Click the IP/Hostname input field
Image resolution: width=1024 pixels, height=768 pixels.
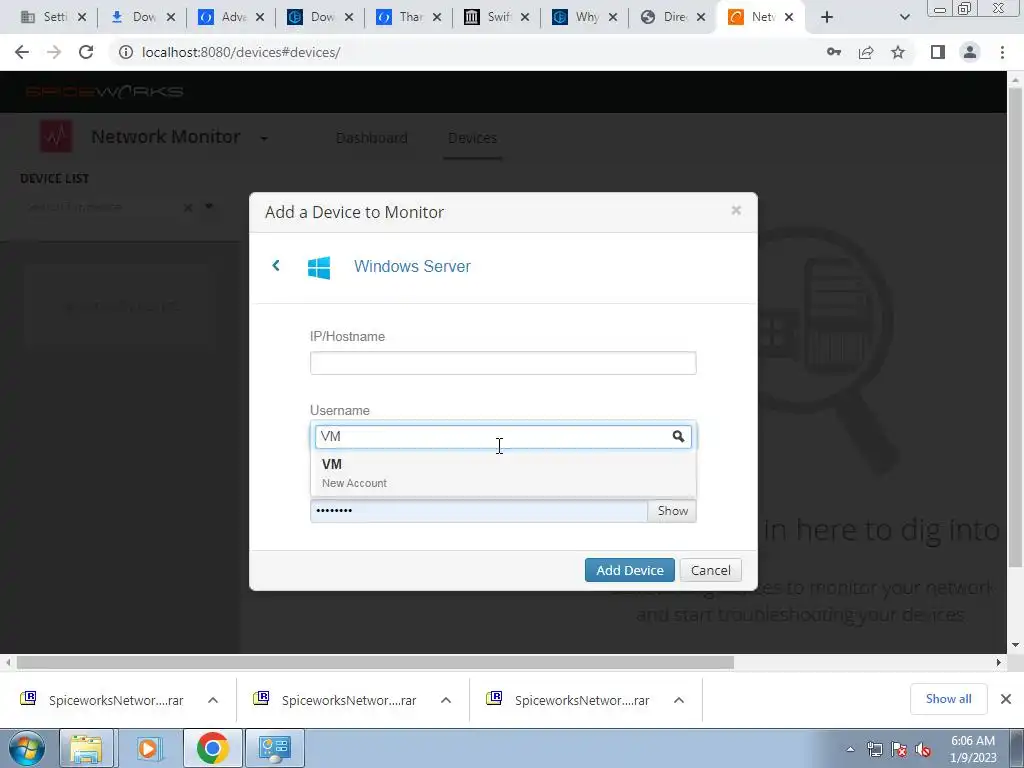coord(503,363)
